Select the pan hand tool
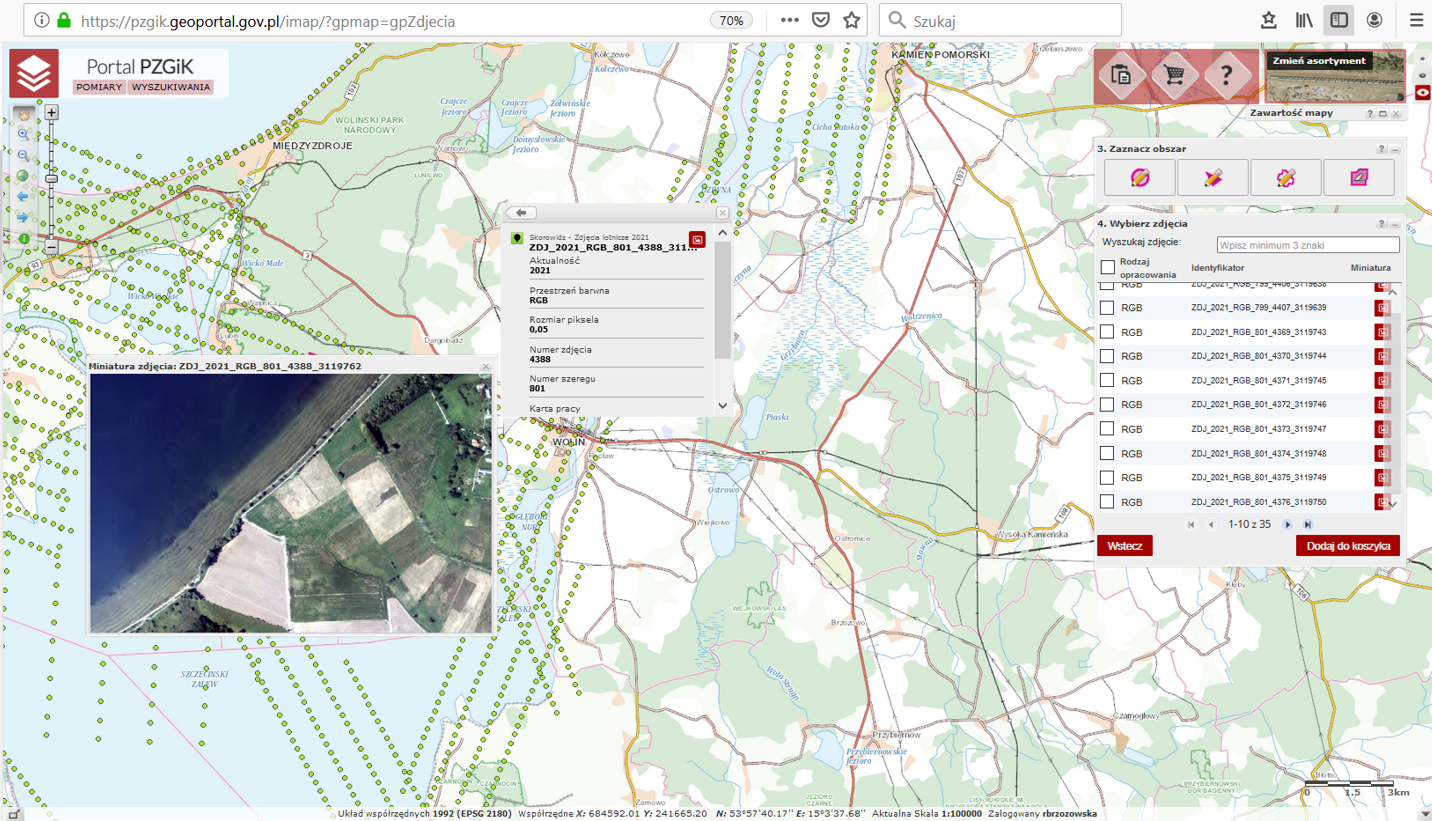 tap(23, 114)
